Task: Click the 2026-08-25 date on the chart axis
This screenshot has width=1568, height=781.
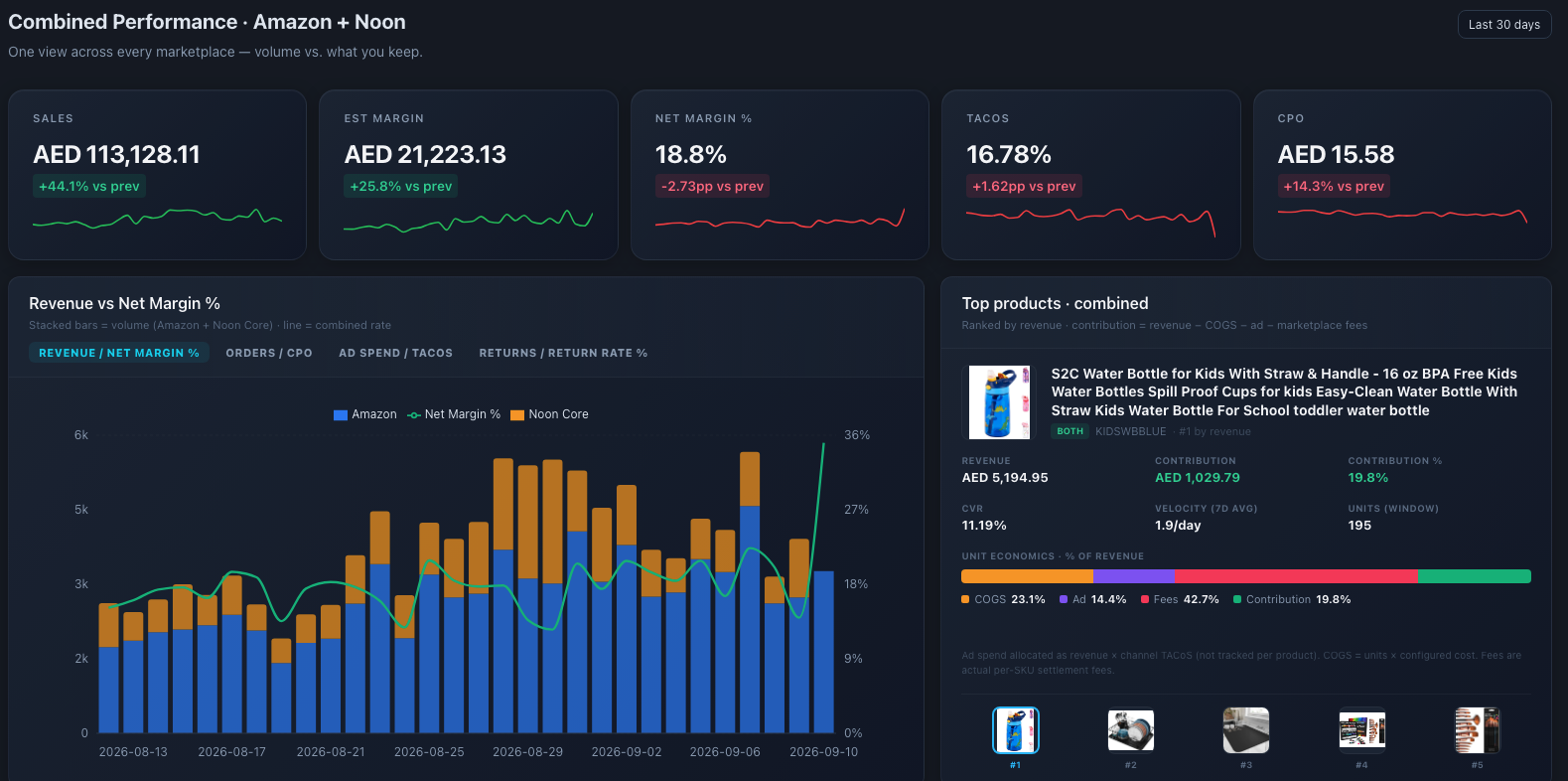Action: (429, 752)
